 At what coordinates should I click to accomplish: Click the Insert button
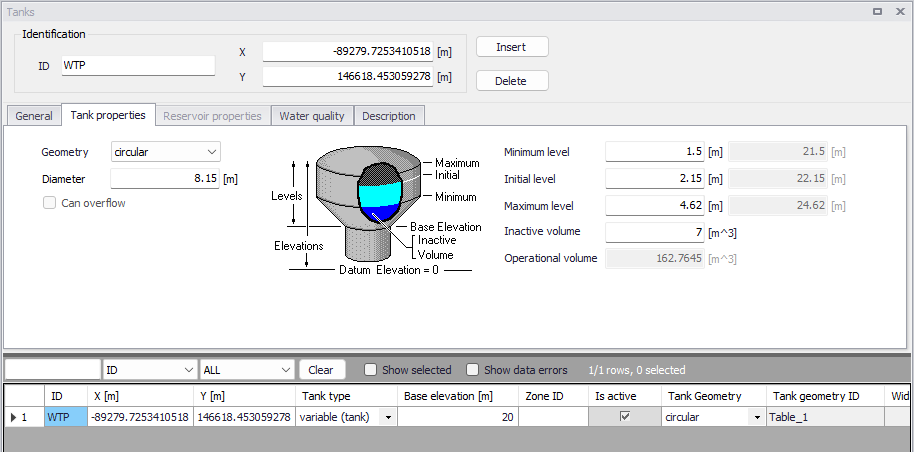[x=512, y=47]
